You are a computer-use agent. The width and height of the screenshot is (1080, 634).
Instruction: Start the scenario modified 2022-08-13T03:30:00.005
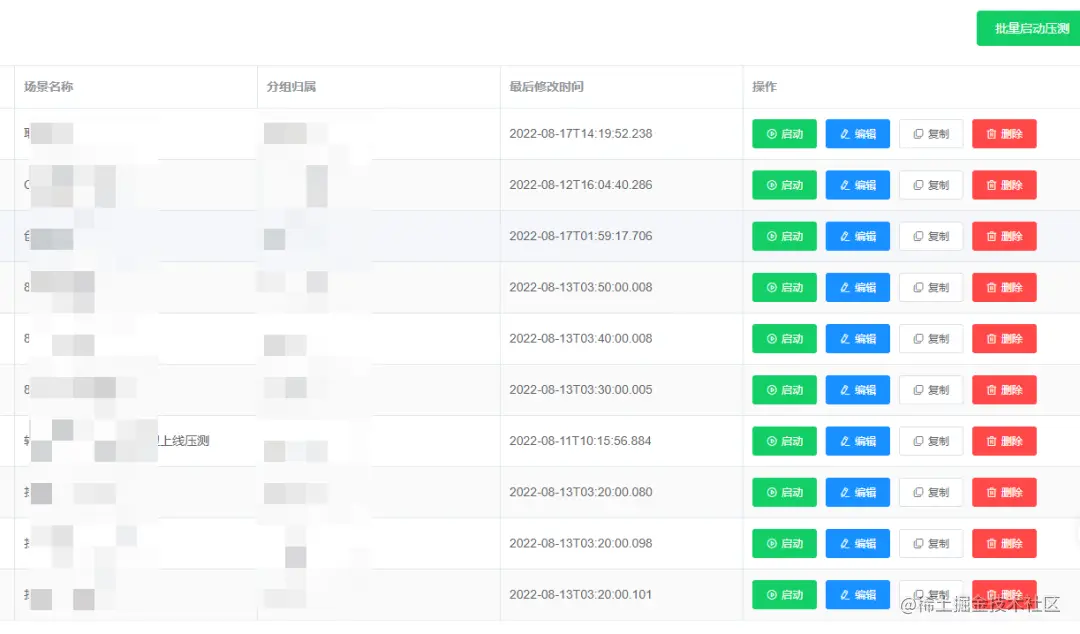click(785, 390)
